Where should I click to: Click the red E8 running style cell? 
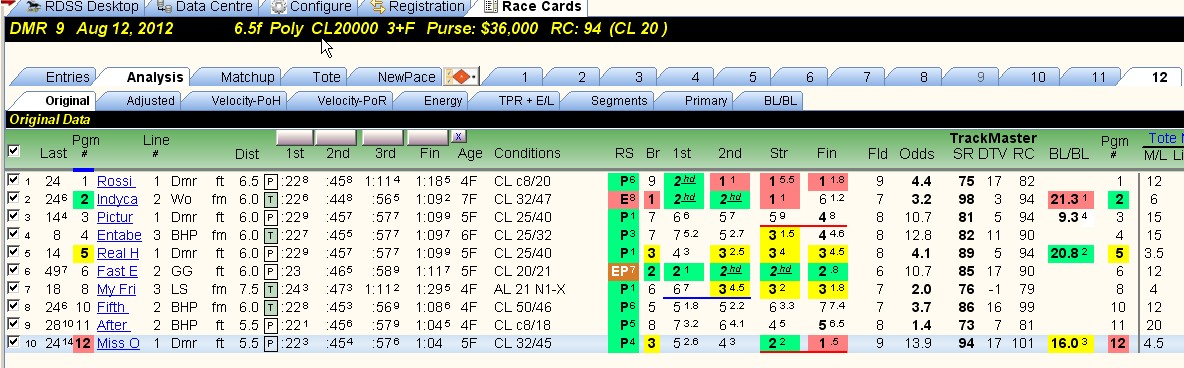click(623, 199)
